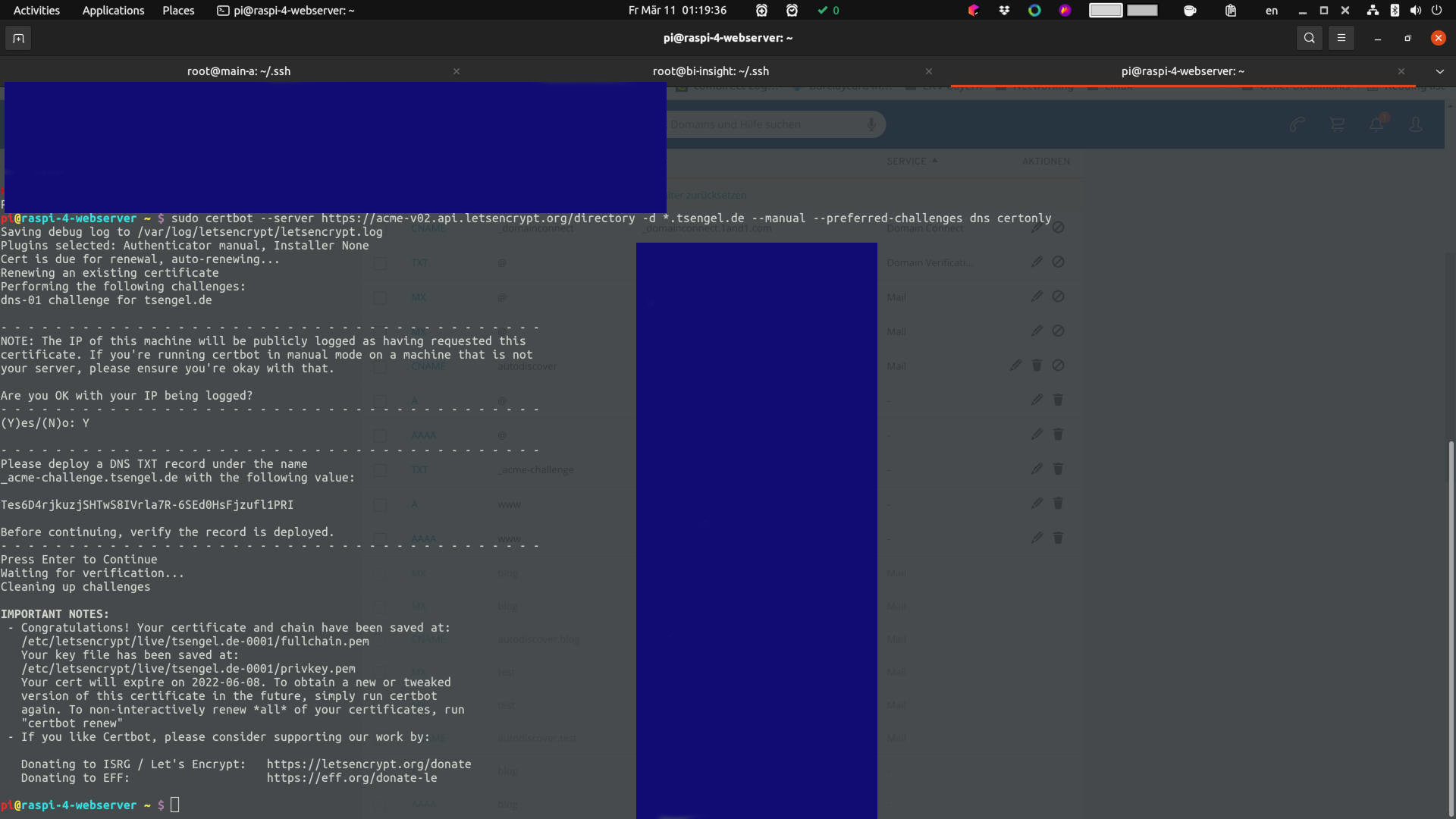Viewport: 1456px width, 819px height.
Task: Tick the checkbox for the AAAA @ record
Action: 380,436
